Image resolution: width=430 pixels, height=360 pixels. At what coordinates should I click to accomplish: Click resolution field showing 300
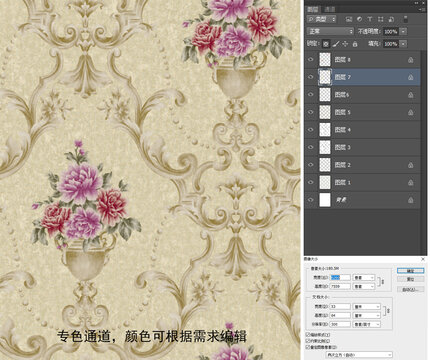(x=340, y=324)
